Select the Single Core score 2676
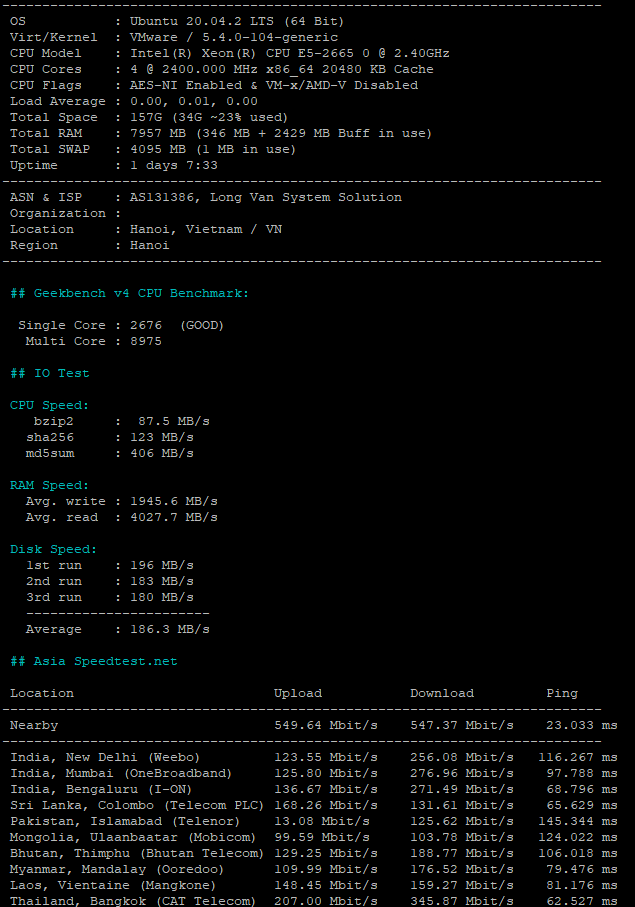Viewport: 635px width, 907px height. 146,325
